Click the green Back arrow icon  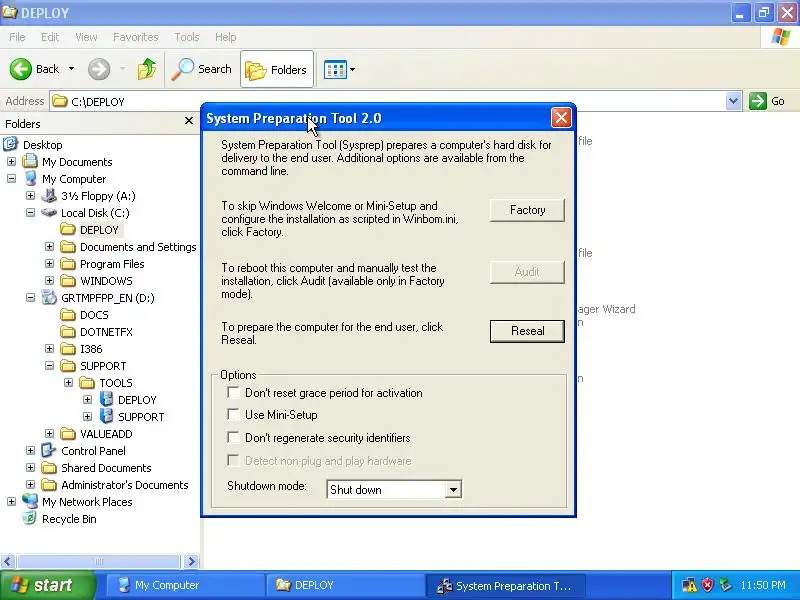coord(20,69)
